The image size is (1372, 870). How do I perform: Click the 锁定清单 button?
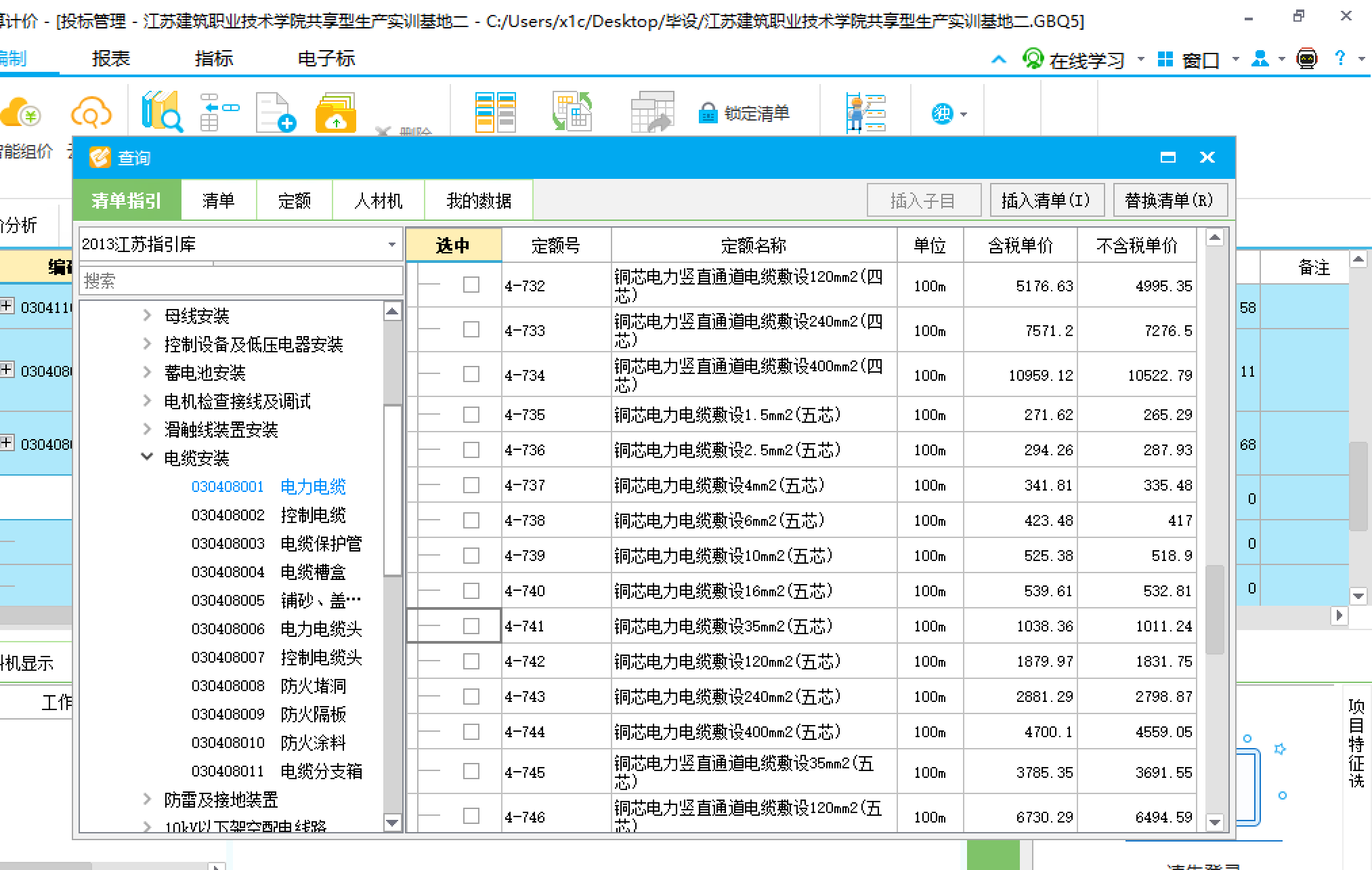point(744,113)
